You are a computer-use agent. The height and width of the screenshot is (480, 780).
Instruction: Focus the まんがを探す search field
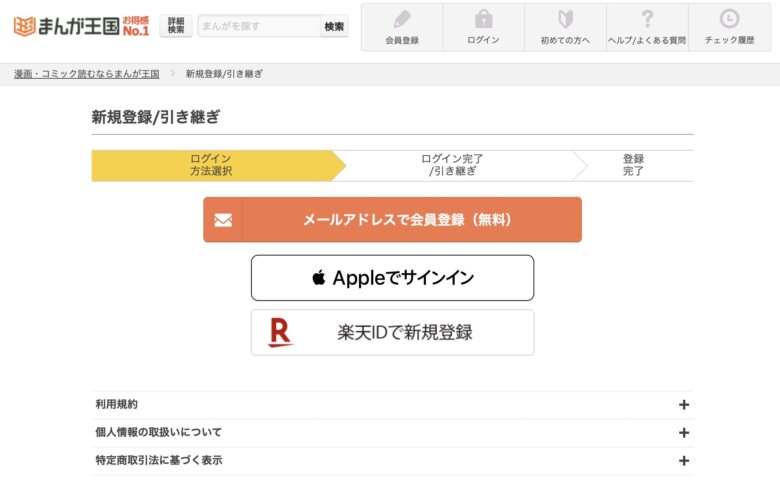click(259, 26)
